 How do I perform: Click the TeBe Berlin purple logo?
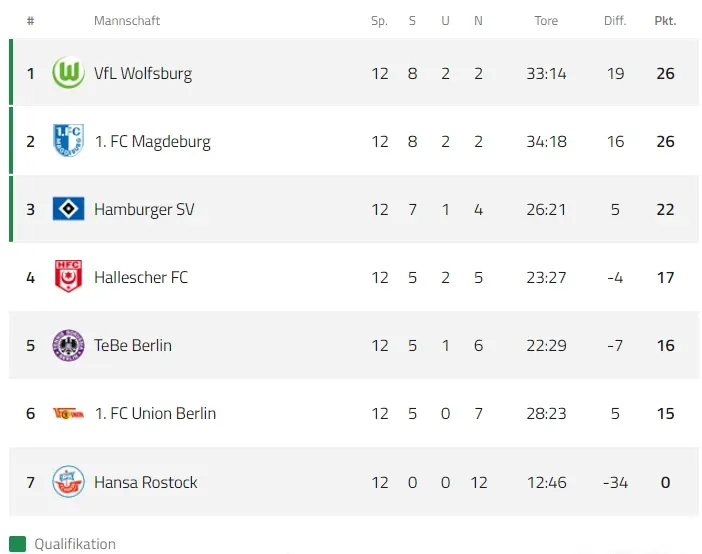coord(68,345)
